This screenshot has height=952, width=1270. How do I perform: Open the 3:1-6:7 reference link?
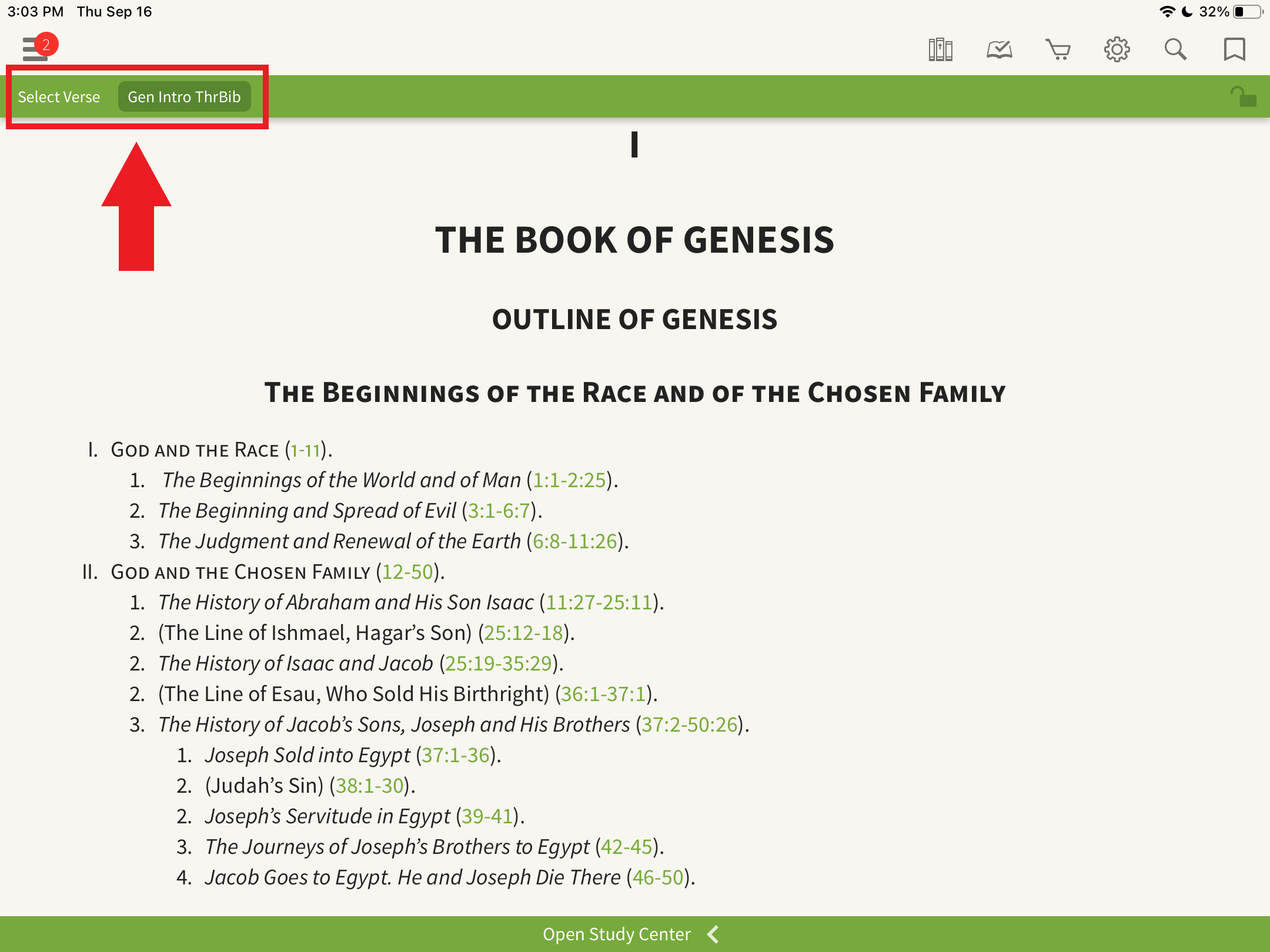tap(499, 511)
